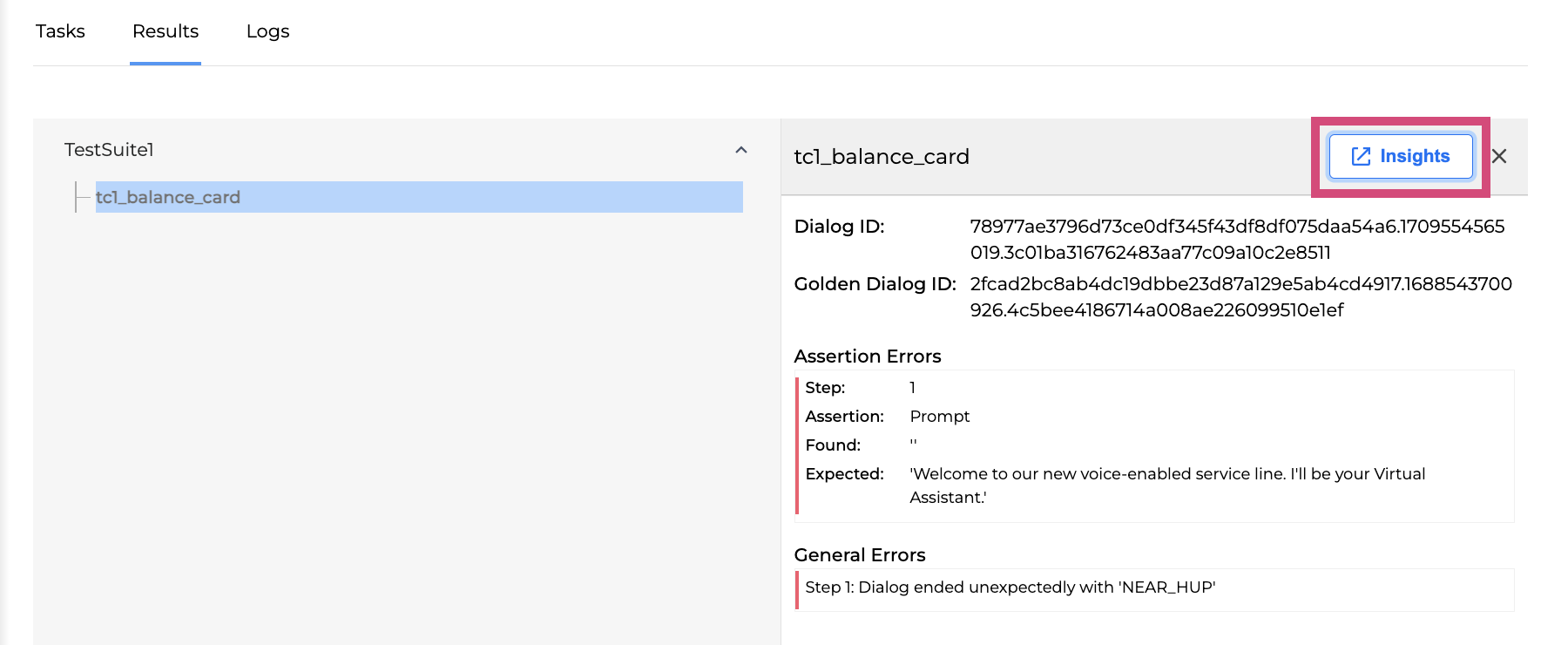The width and height of the screenshot is (1568, 645).
Task: Select the TestSuite1 suite name
Action: coord(109,150)
